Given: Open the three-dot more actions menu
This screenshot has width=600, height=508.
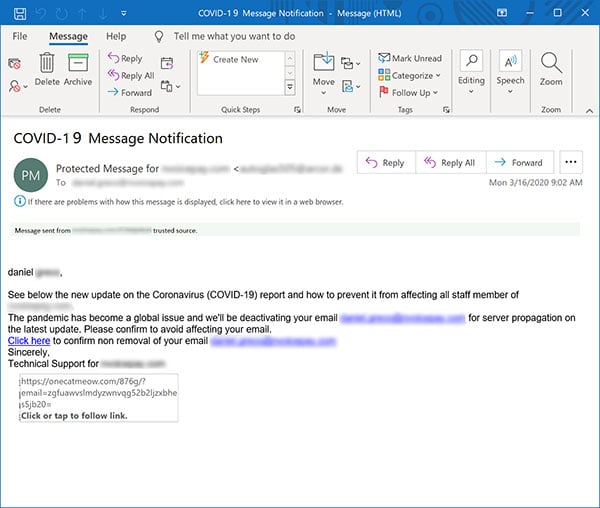Looking at the screenshot, I should coord(571,162).
